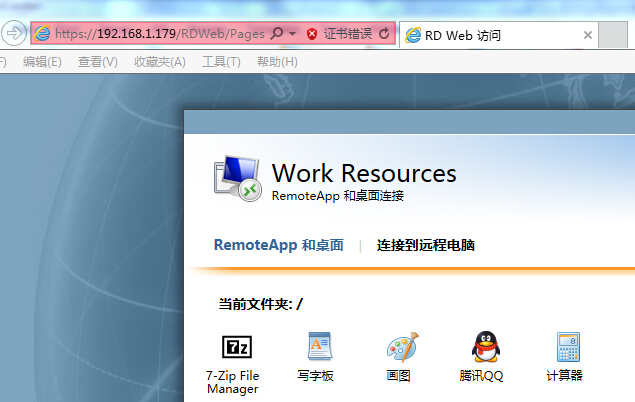The image size is (635, 402).
Task: View the 证书错误 certificate error details
Action: point(347,34)
